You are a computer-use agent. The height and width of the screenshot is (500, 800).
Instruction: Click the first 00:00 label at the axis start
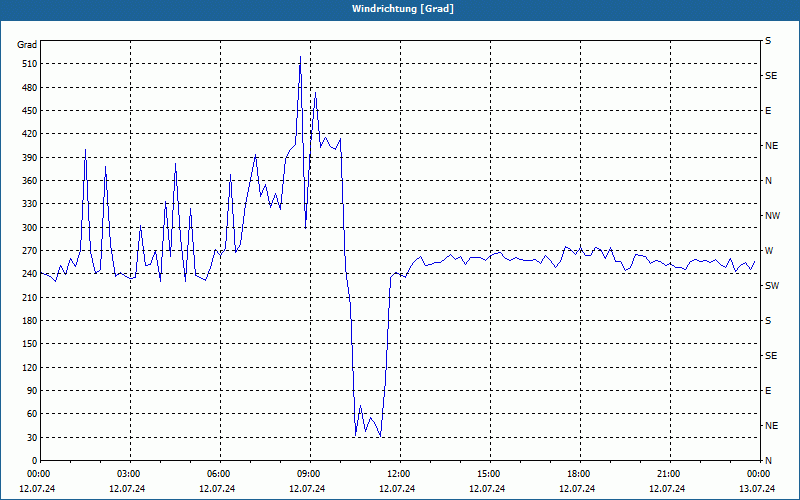pos(40,474)
